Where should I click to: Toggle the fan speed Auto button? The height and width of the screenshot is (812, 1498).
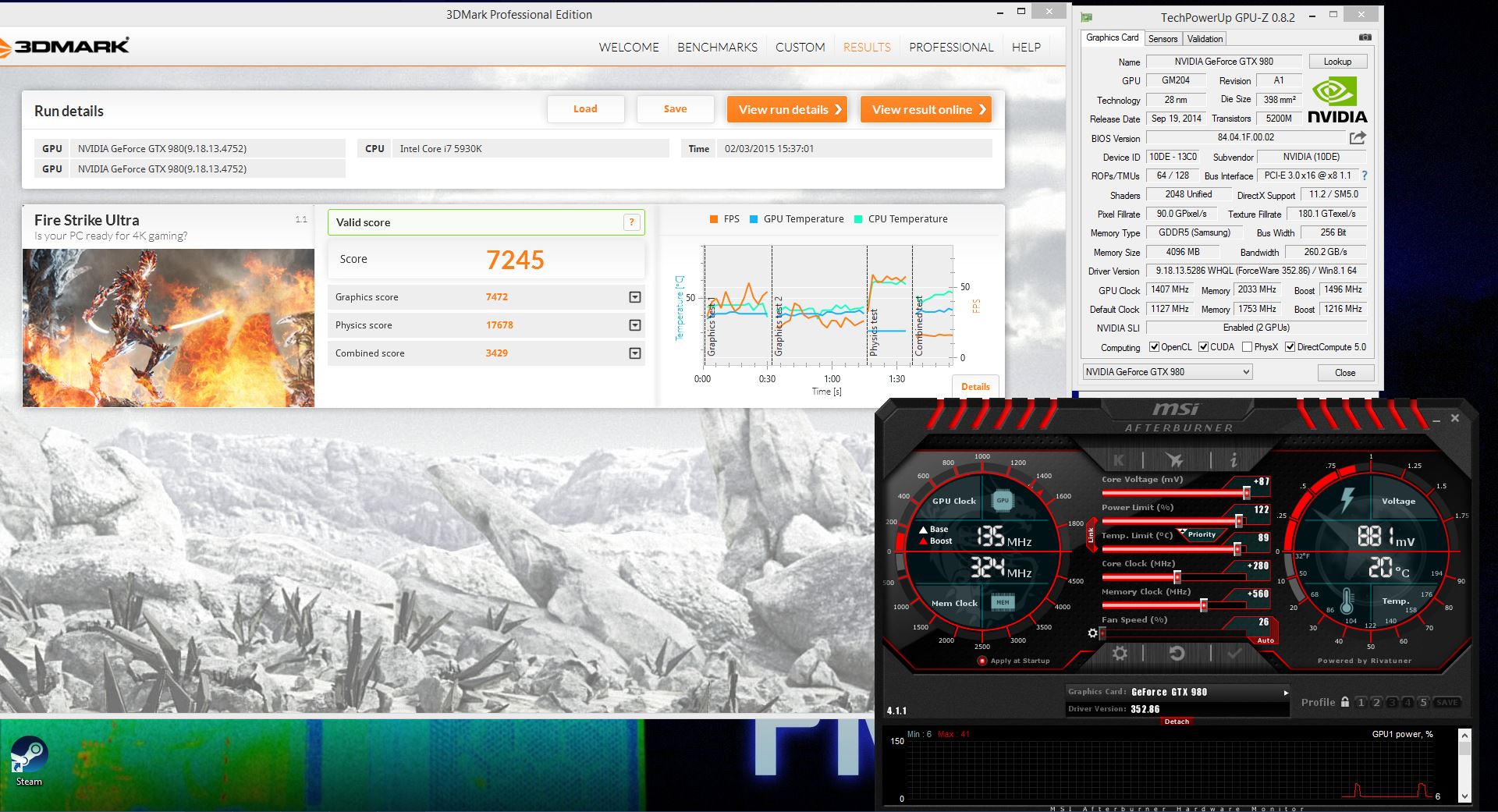coord(1265,640)
